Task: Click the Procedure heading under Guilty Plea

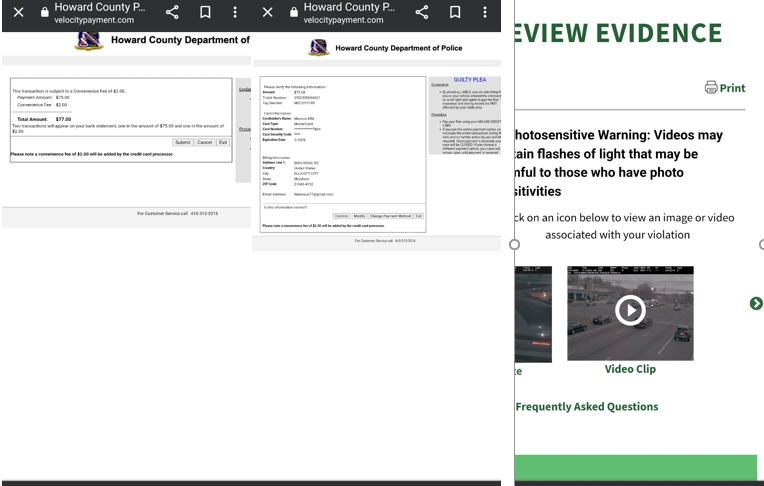Action: (x=439, y=115)
